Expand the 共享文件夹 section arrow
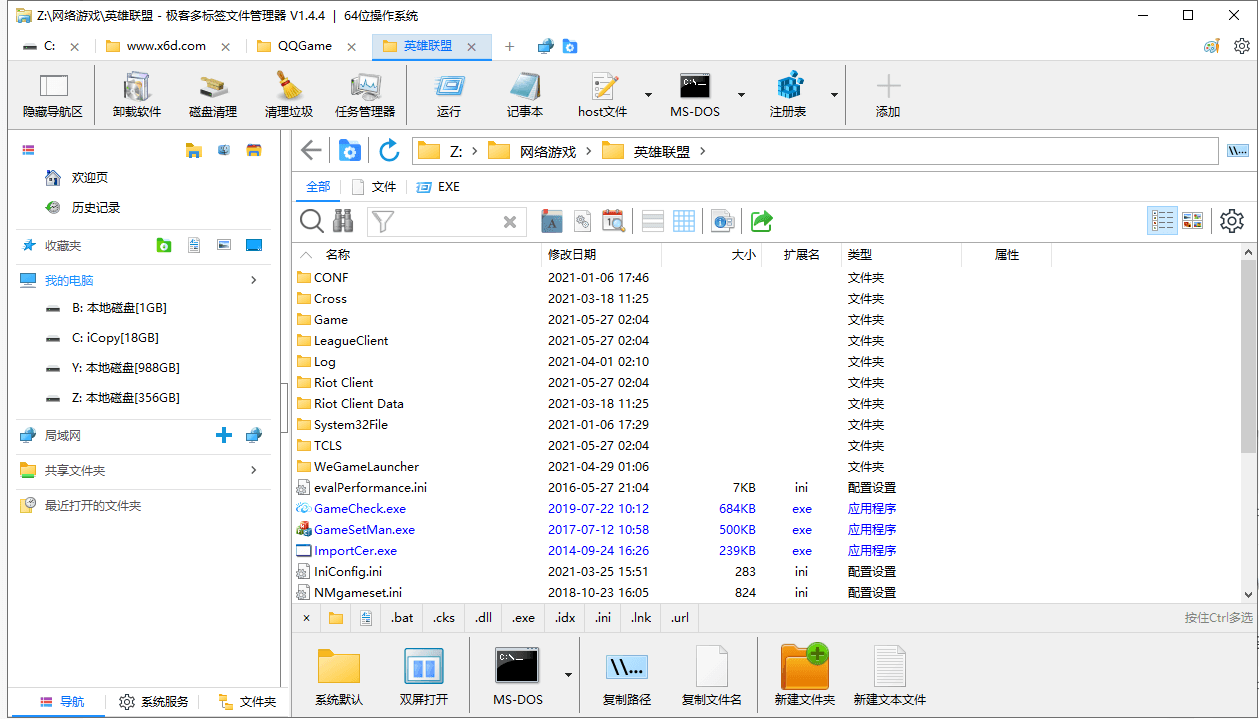The height and width of the screenshot is (719, 1259). [254, 470]
